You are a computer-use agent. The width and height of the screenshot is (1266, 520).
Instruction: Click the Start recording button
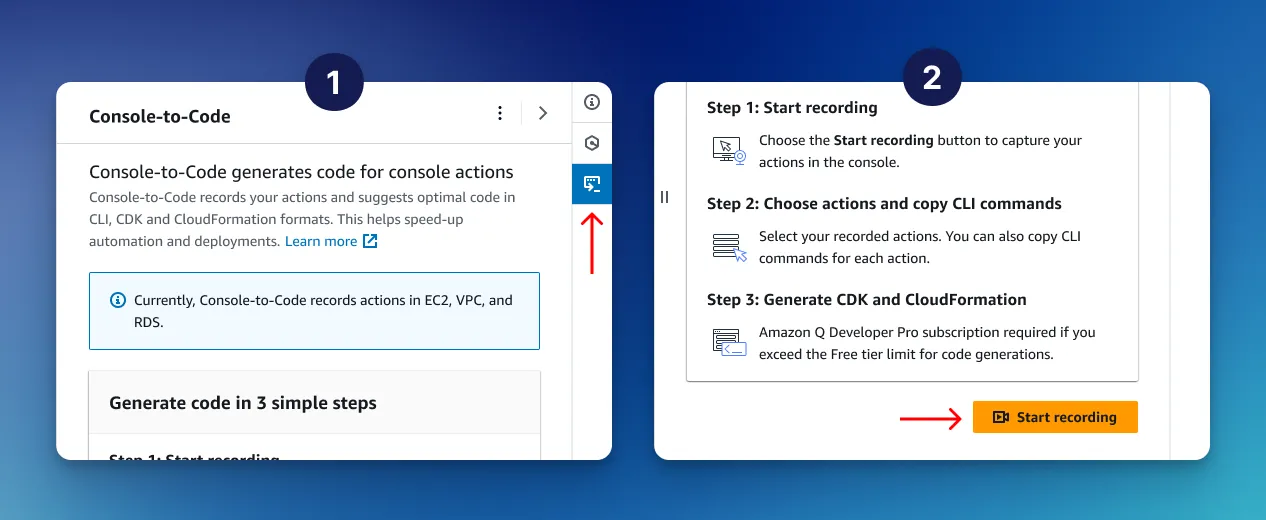click(1055, 417)
